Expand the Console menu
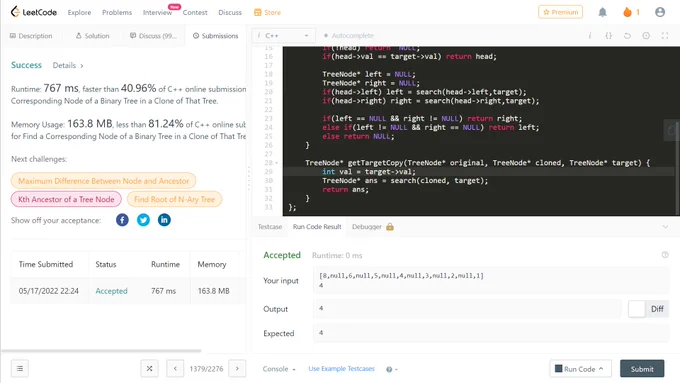 tap(279, 369)
